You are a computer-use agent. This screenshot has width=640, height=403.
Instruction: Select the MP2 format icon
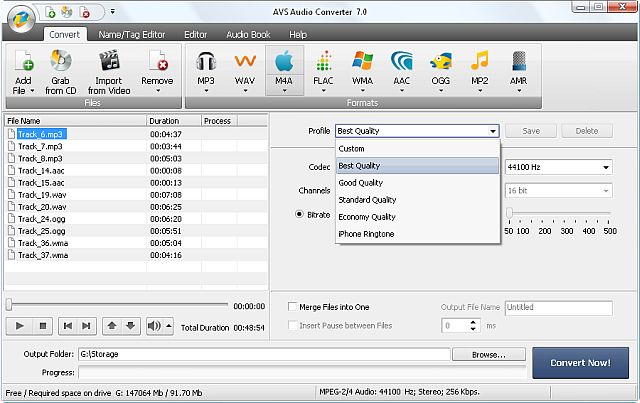480,62
